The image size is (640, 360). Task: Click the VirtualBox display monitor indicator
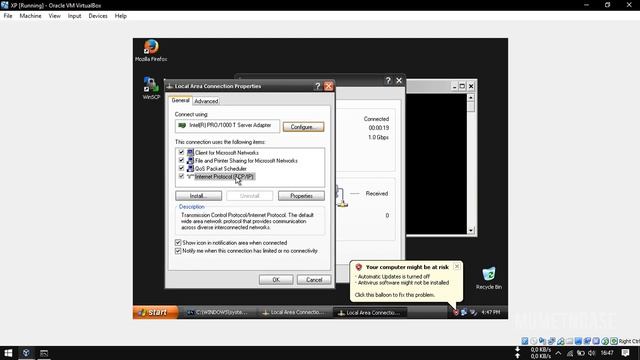[x=578, y=341]
